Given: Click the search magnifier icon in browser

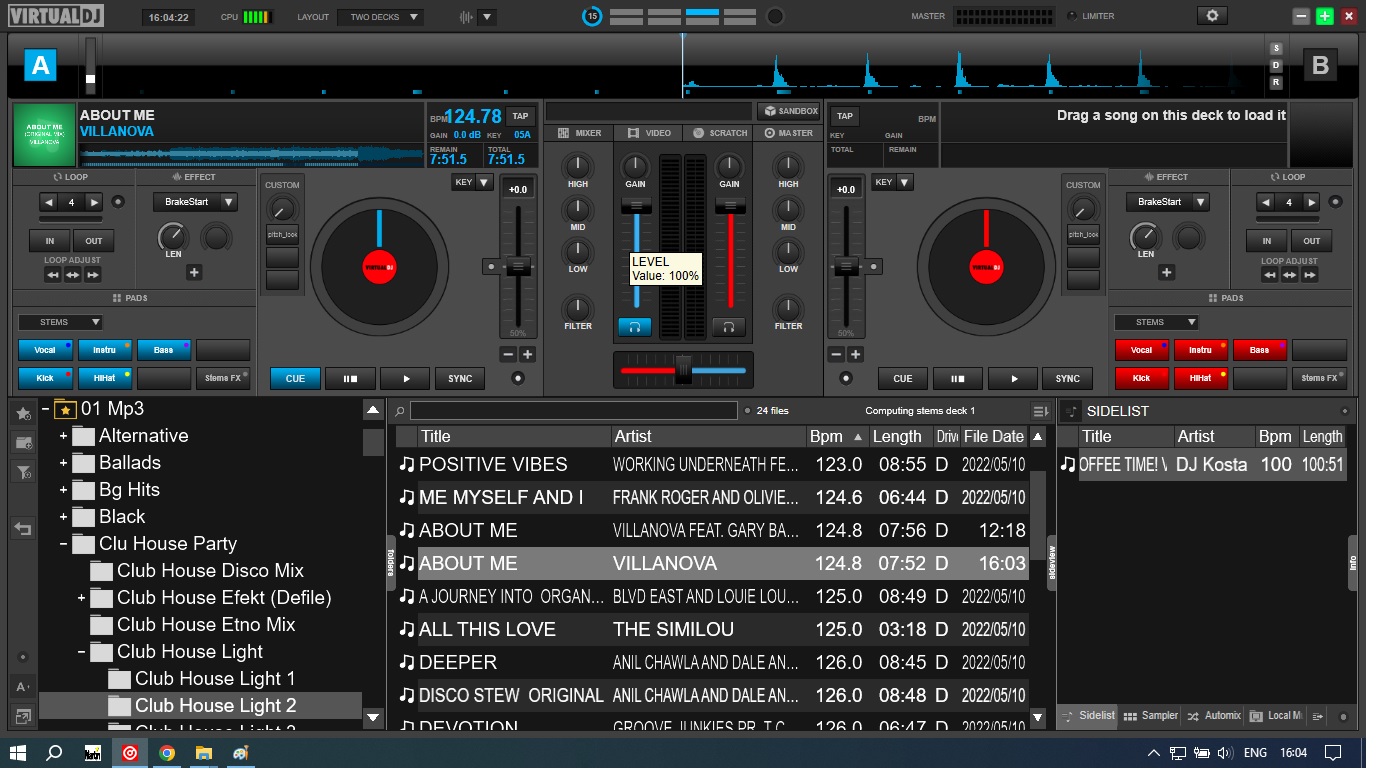Looking at the screenshot, I should tap(400, 411).
